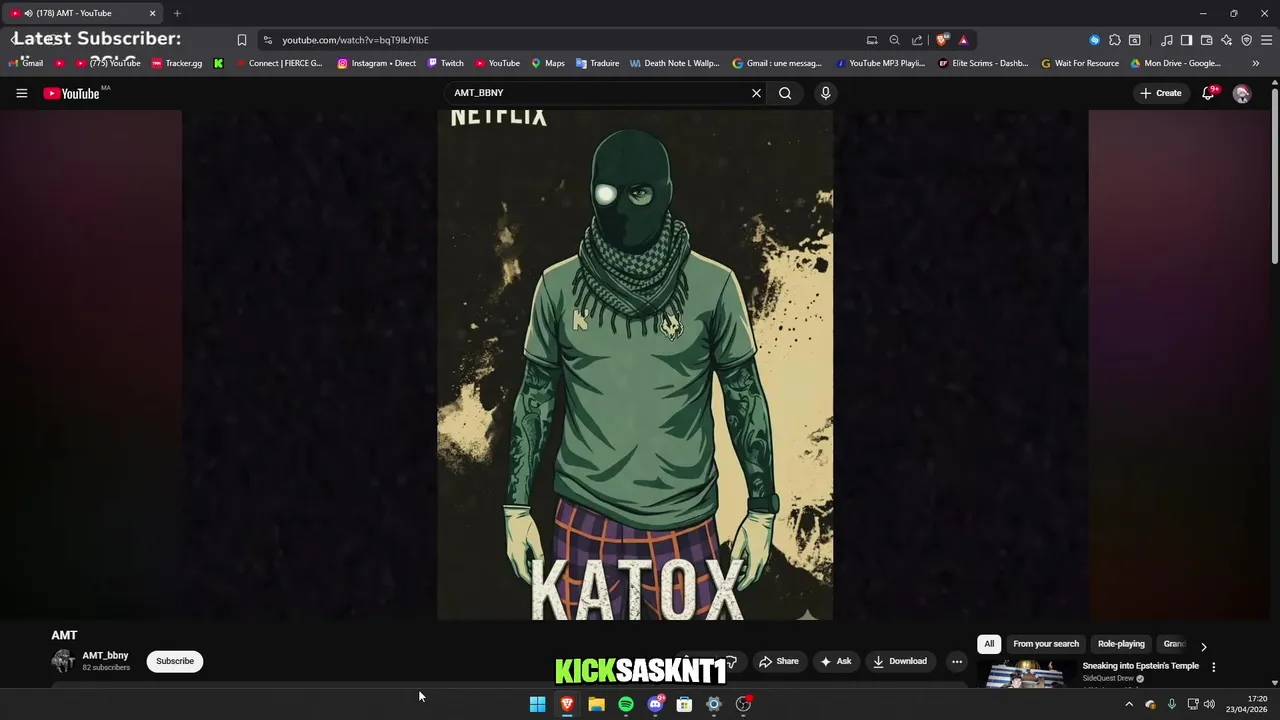Open File Explorer from the taskbar

point(596,704)
